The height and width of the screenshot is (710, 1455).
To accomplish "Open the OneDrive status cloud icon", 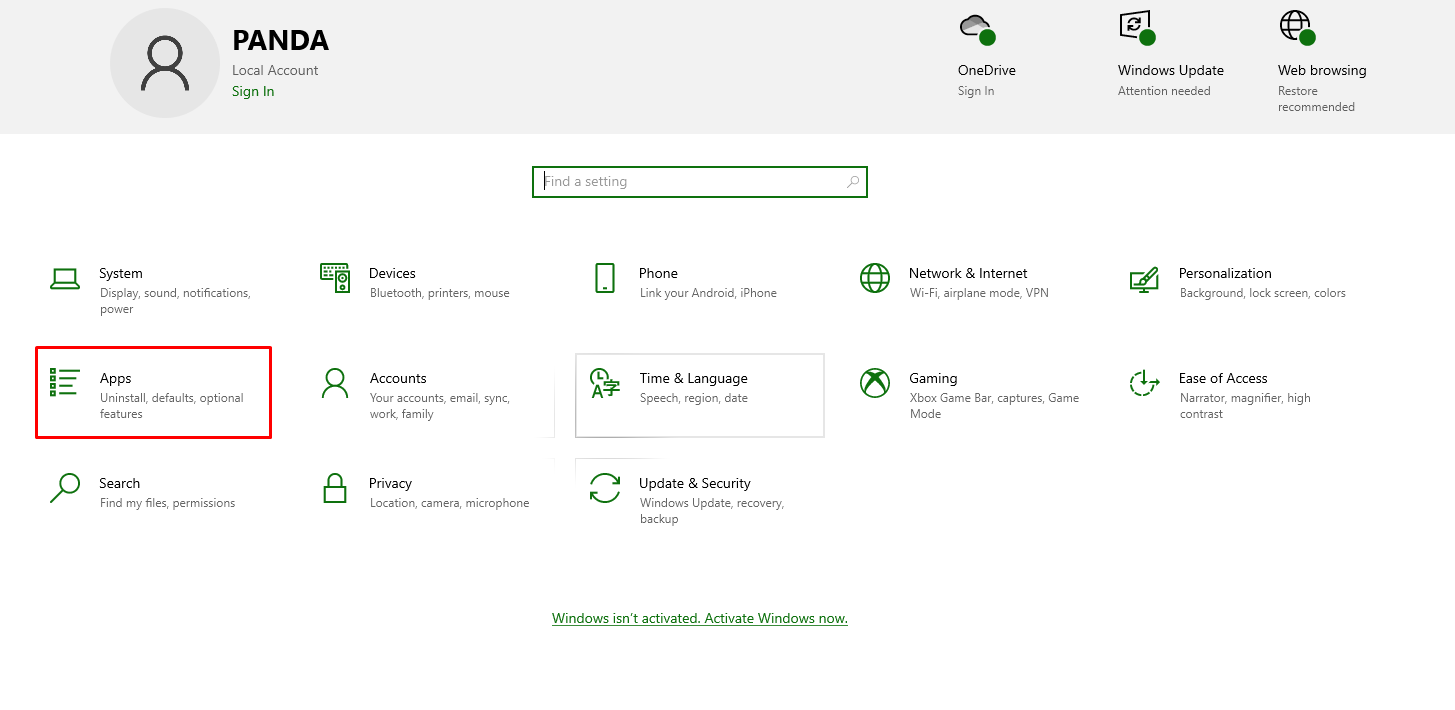I will [x=976, y=28].
